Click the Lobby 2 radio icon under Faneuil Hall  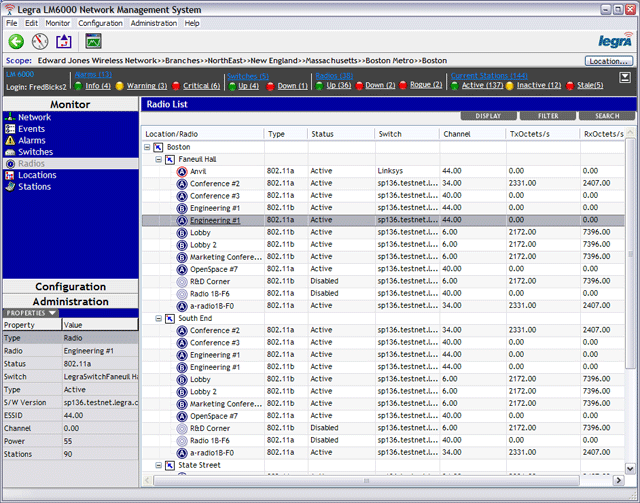pyautogui.click(x=182, y=245)
